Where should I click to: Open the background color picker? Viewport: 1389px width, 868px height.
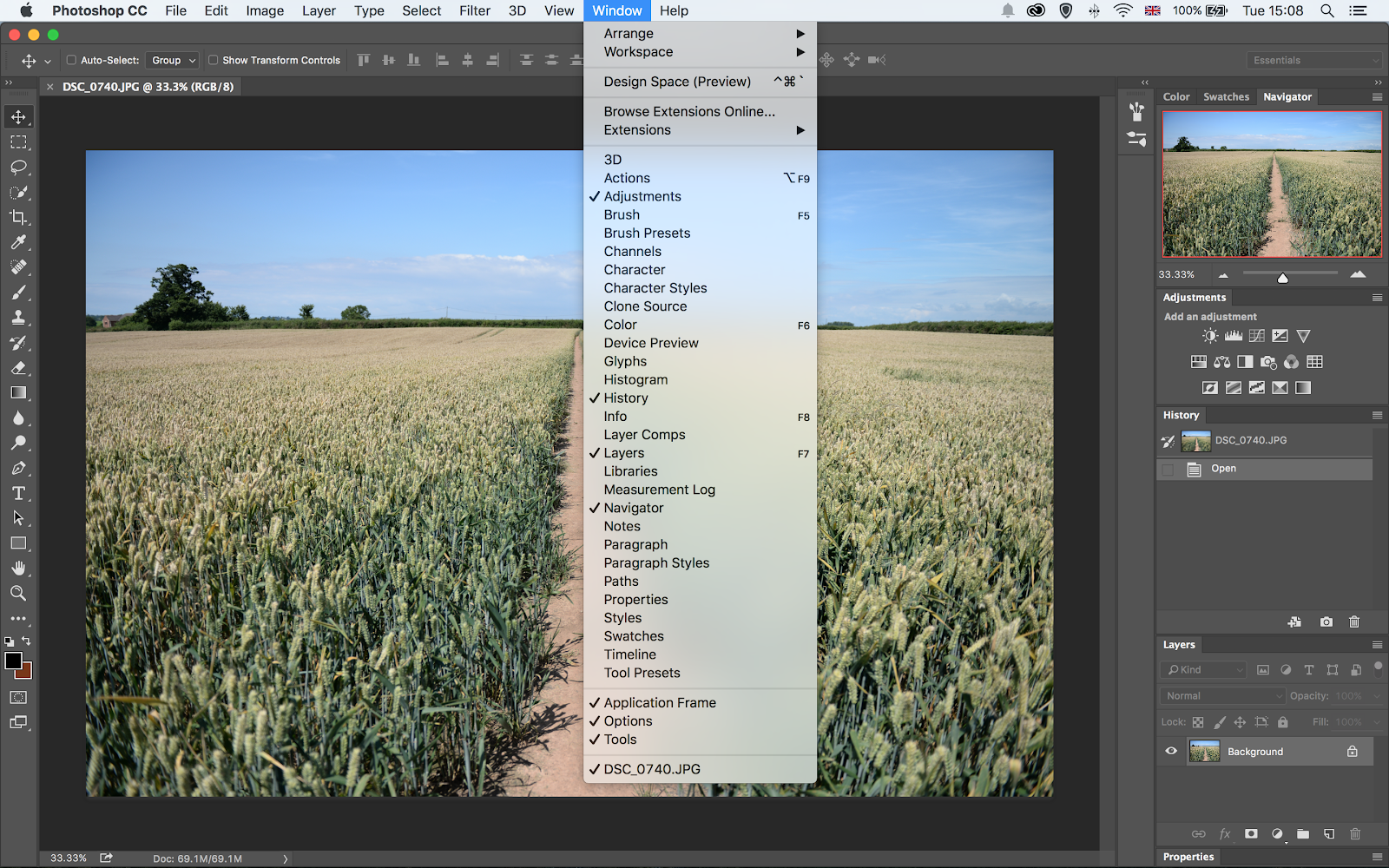tap(26, 673)
